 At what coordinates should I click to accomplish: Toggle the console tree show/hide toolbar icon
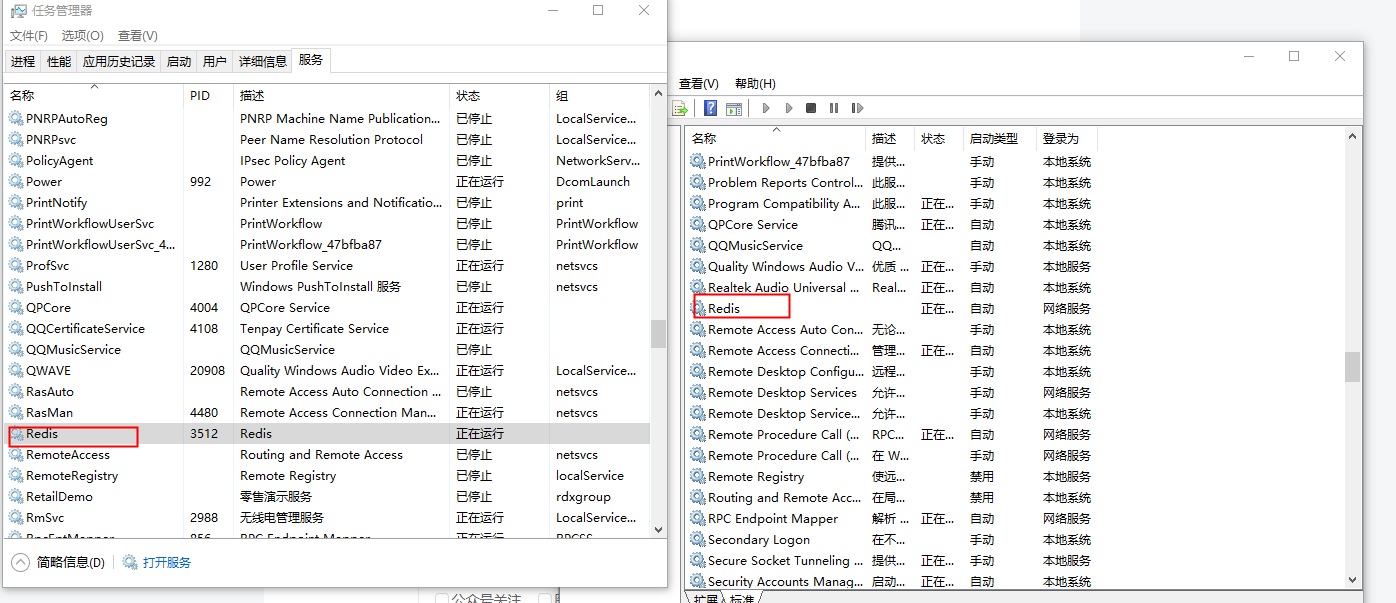[x=733, y=108]
